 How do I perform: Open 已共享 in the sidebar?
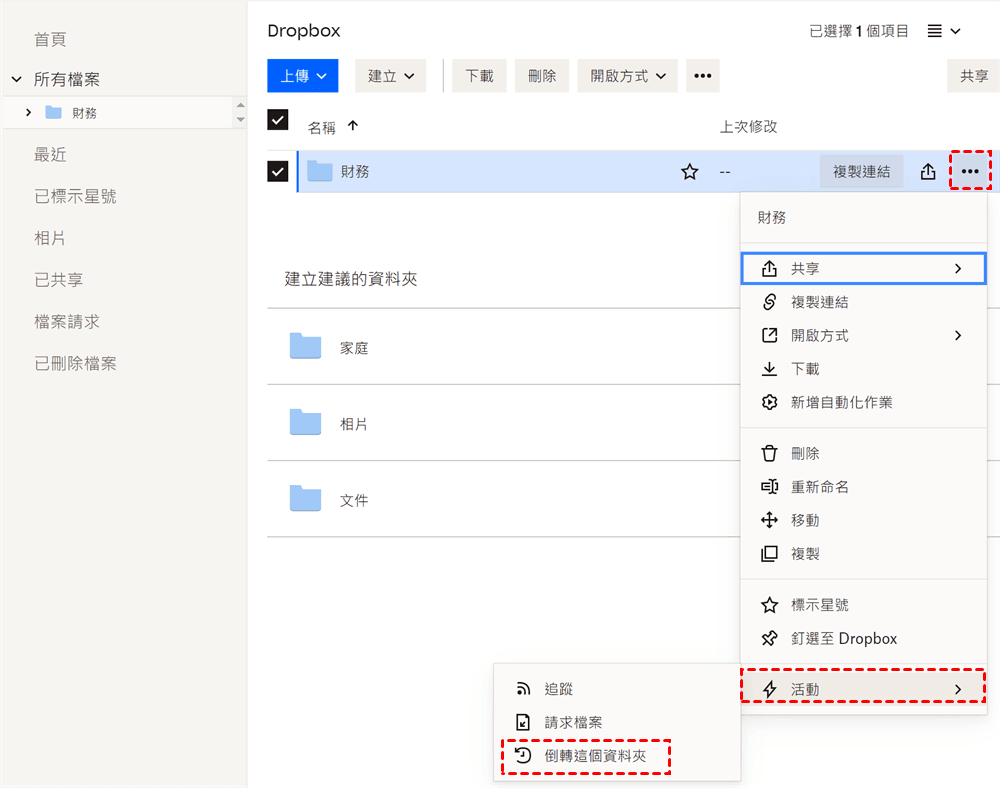(59, 280)
